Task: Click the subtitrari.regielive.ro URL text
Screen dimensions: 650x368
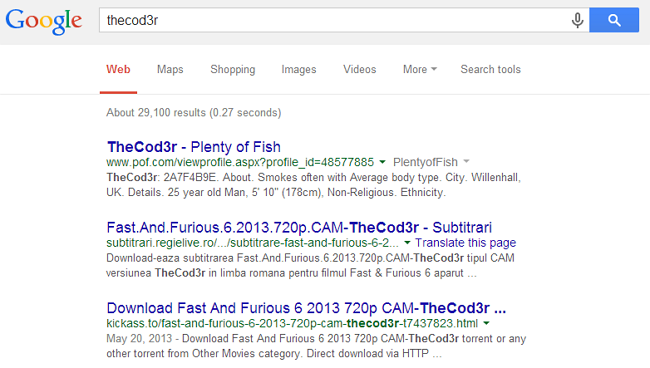Action: [252, 243]
